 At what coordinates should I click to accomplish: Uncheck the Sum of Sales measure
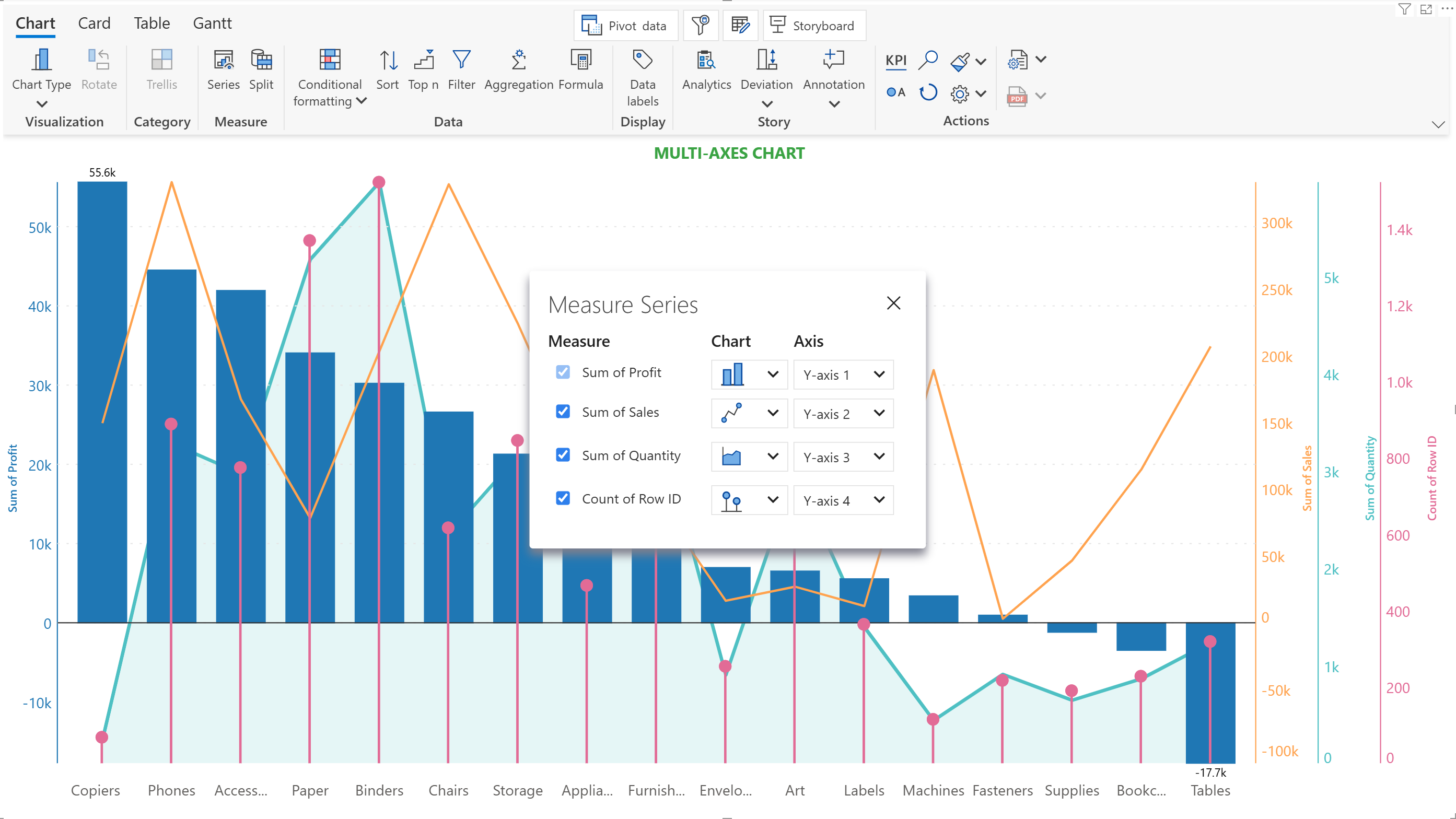coord(563,412)
